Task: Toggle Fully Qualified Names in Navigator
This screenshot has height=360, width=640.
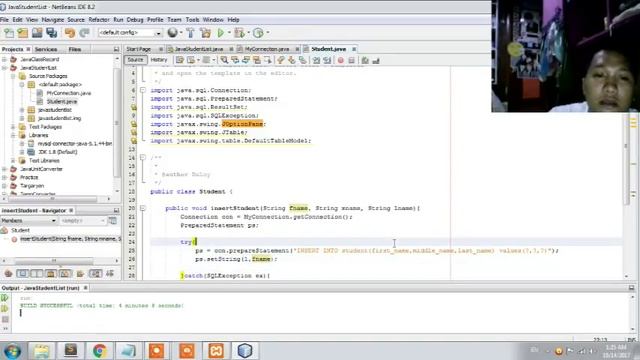Action: 80,273
